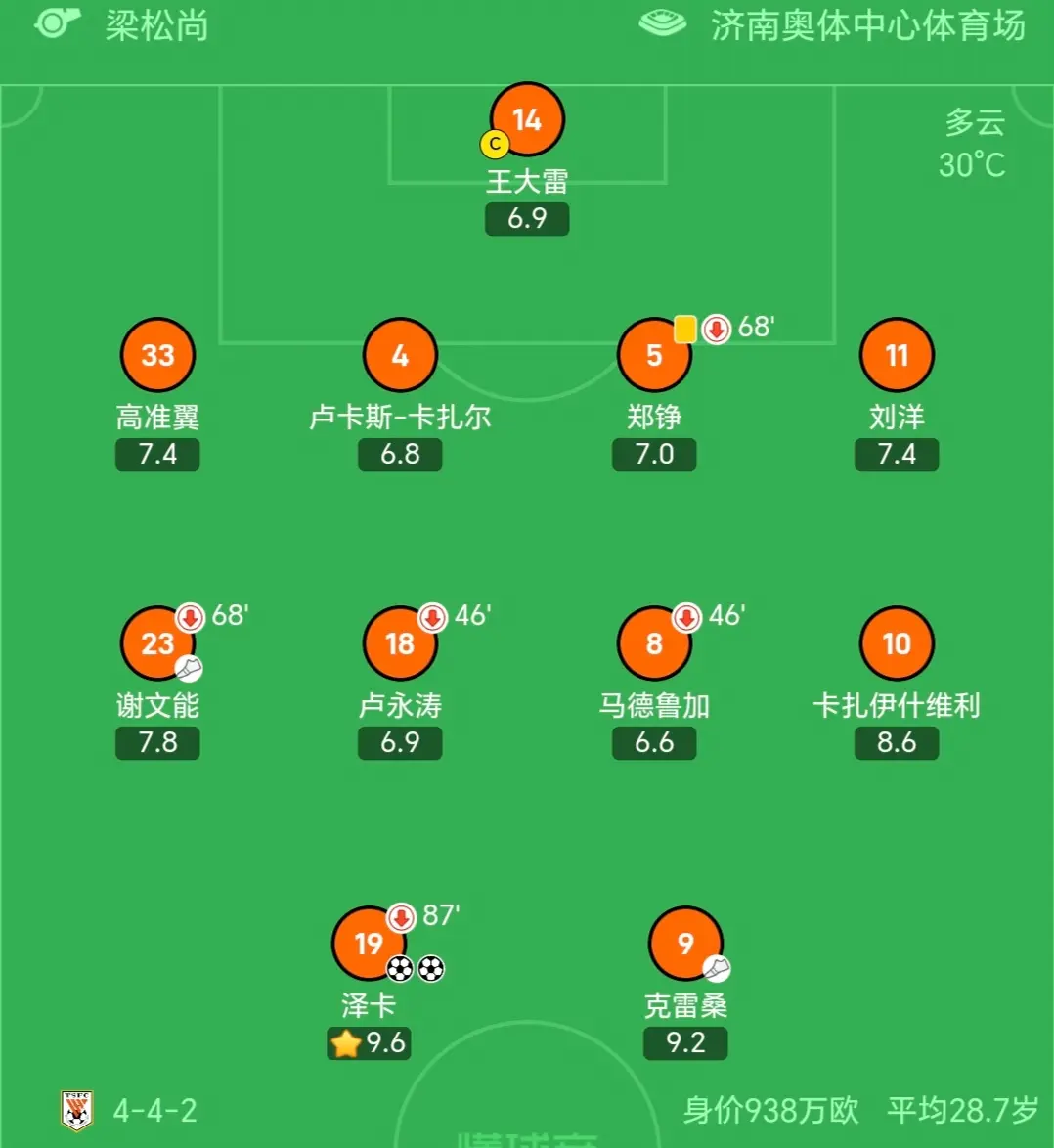Tap the star MVP icon on 泽卡's rating

[346, 1043]
